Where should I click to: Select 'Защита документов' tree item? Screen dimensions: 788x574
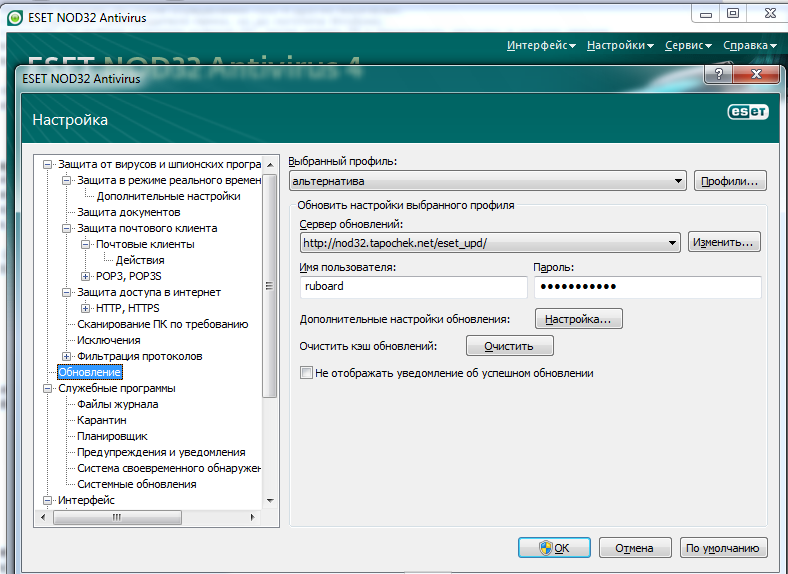[129, 213]
